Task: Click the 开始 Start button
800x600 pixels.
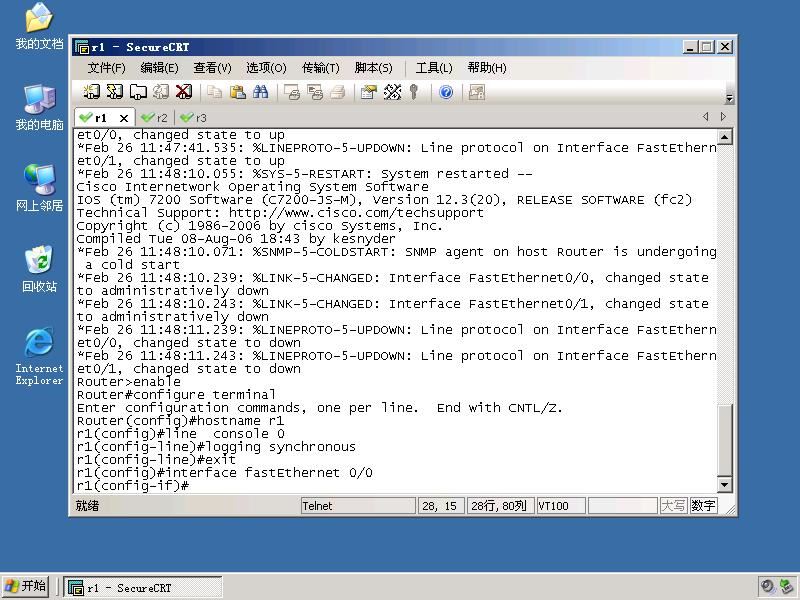Action: coord(26,587)
